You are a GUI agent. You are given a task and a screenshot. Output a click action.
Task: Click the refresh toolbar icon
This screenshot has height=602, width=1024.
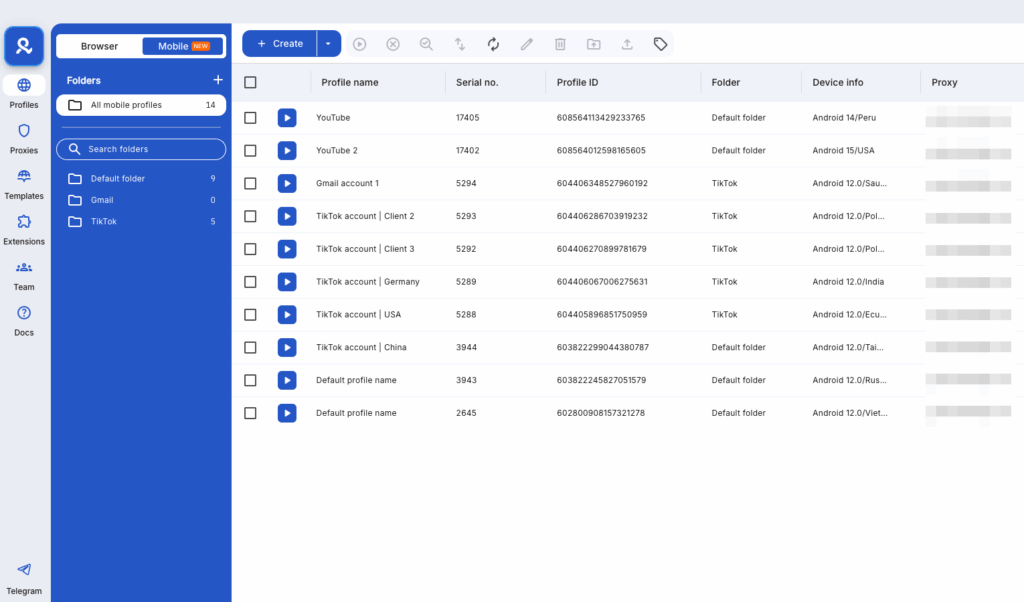pyautogui.click(x=493, y=44)
